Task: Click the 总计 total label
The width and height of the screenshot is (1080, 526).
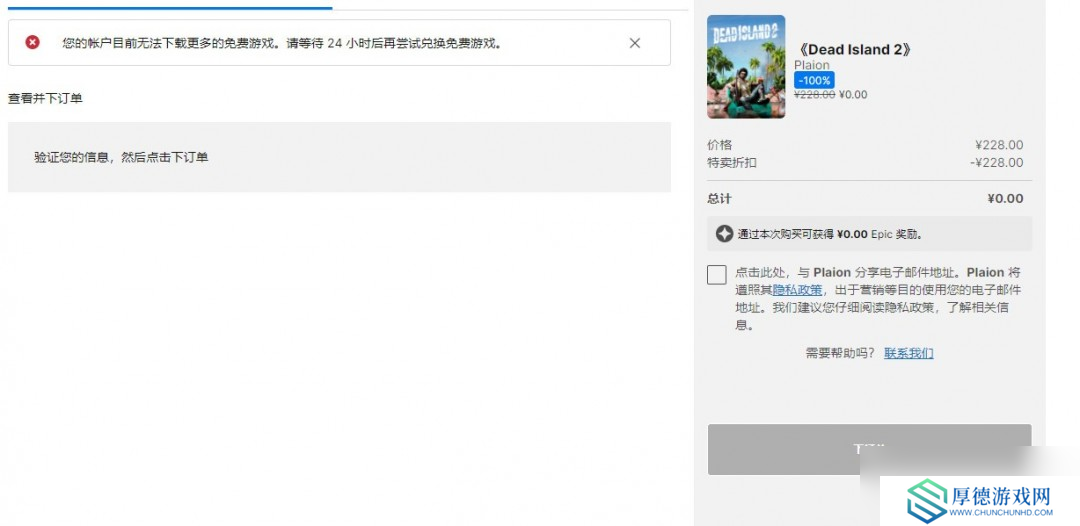Action: (x=719, y=198)
